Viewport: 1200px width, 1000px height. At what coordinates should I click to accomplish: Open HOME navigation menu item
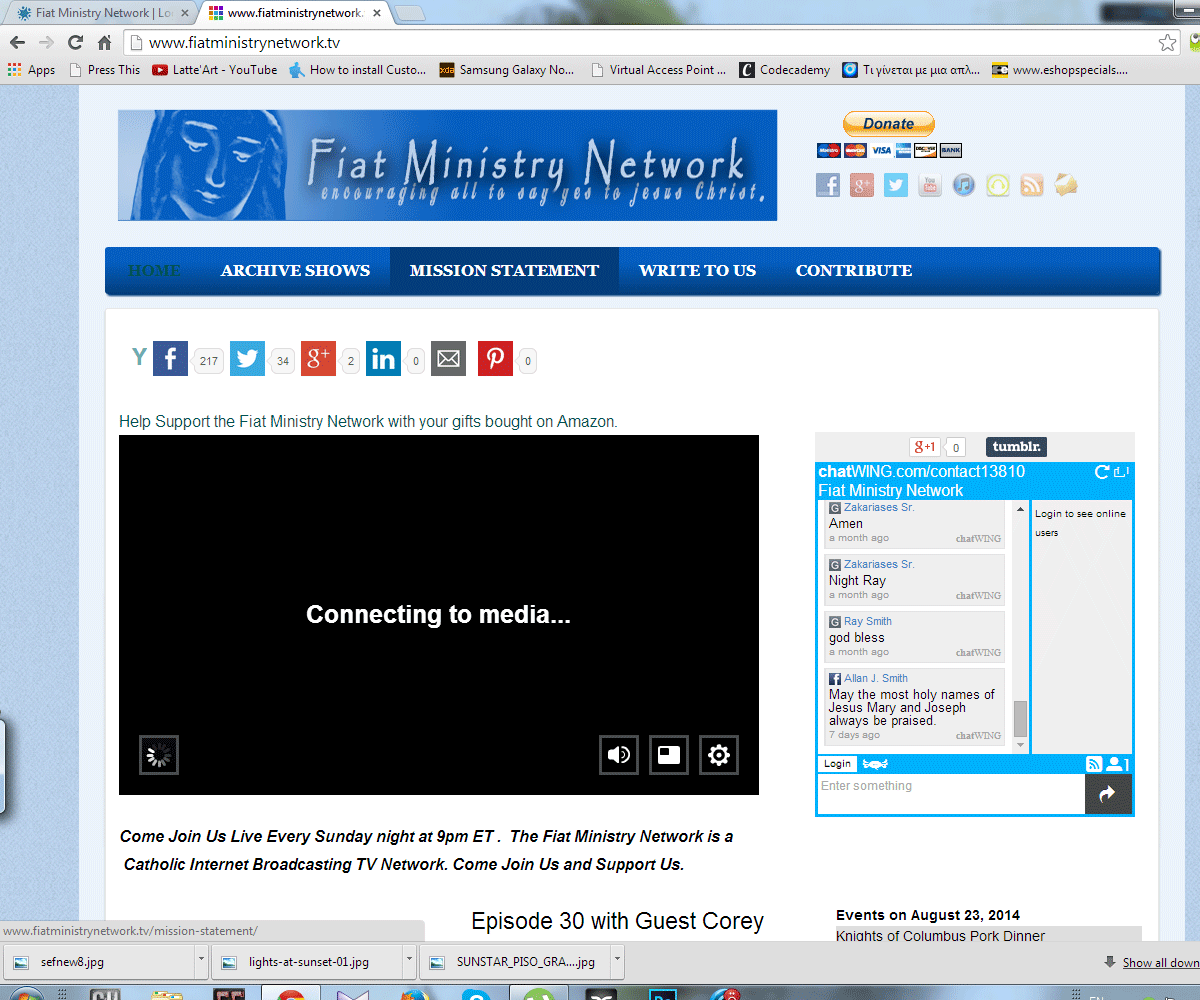(154, 271)
